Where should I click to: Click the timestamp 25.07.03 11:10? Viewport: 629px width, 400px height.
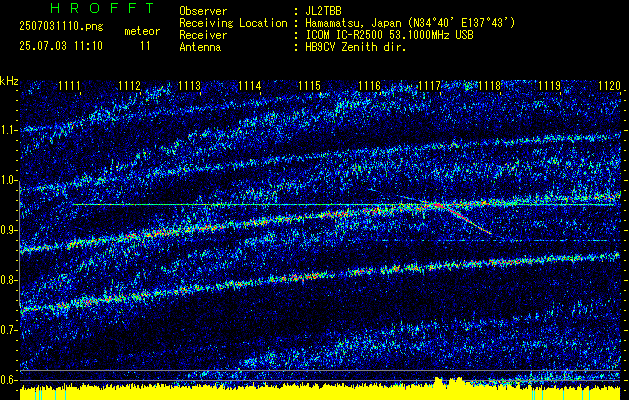pos(61,46)
